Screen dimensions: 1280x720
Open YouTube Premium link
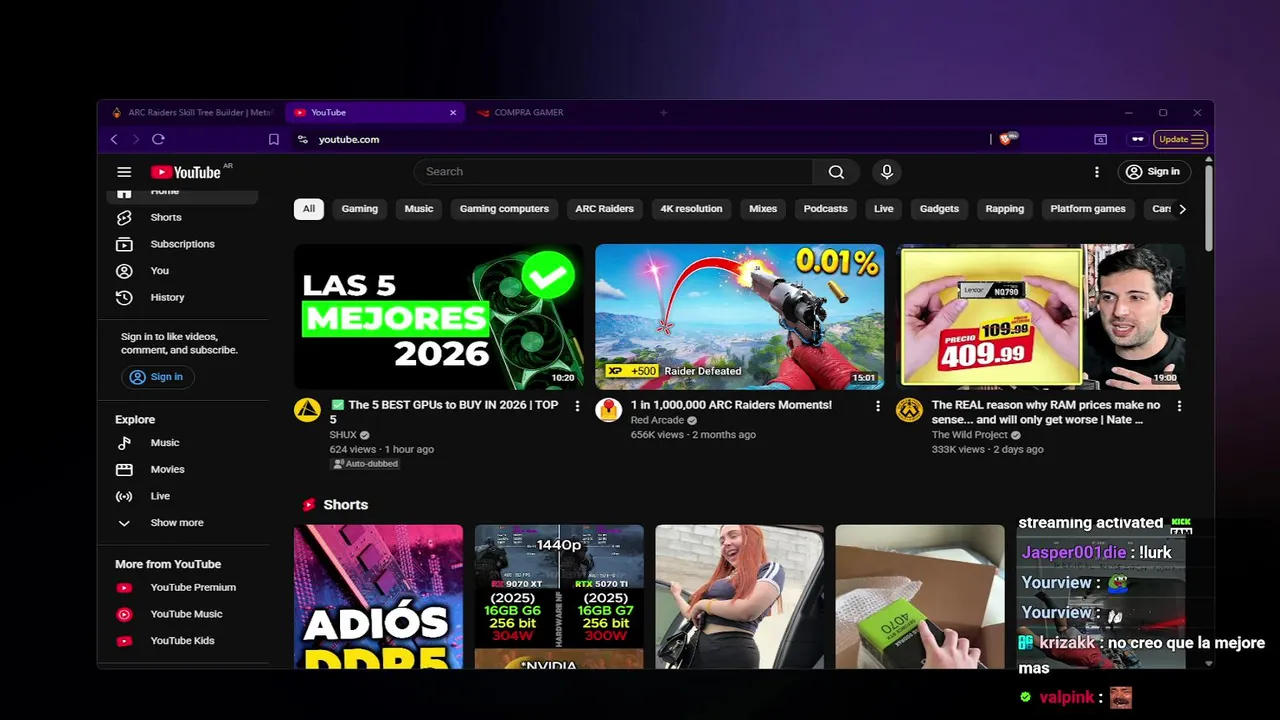pos(182,587)
